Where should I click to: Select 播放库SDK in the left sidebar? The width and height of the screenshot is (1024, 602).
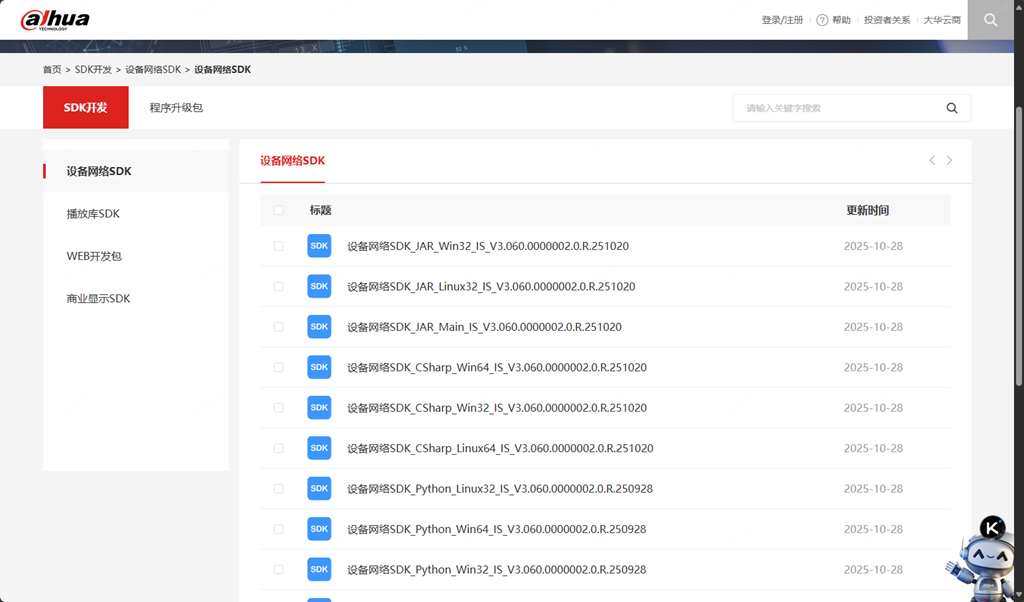[x=93, y=214]
